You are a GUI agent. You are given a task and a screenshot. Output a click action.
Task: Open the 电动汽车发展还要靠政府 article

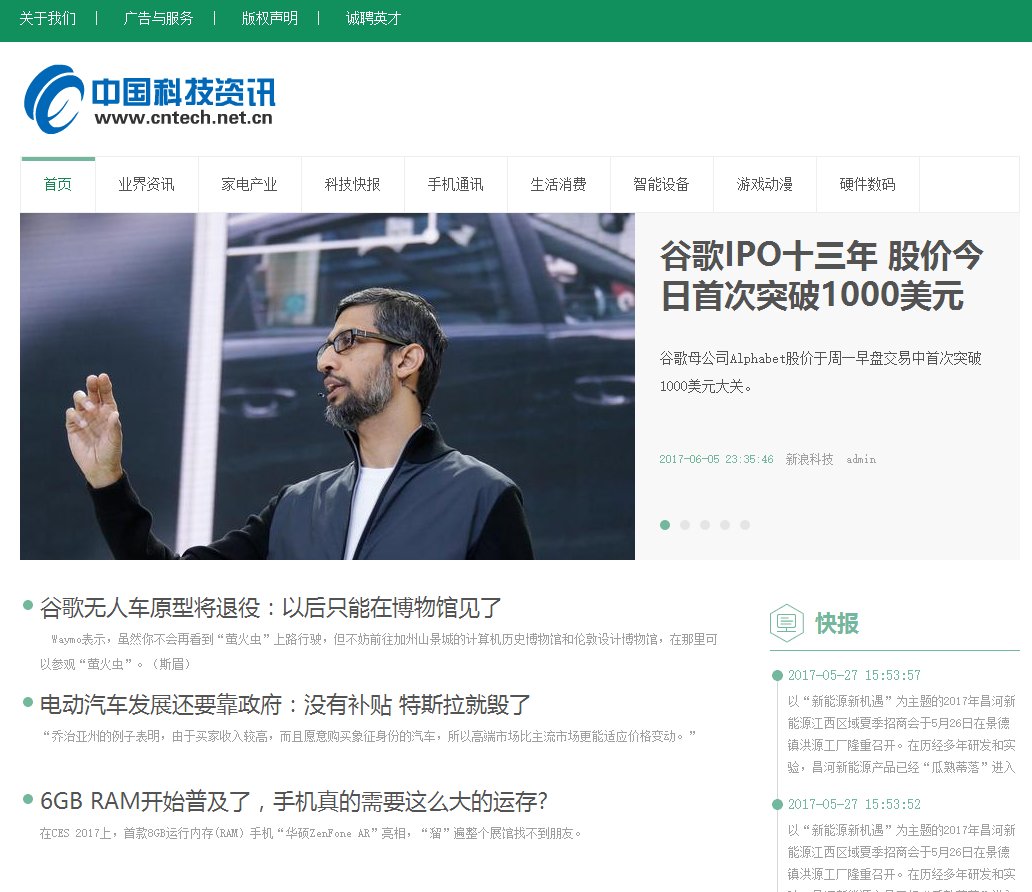[x=285, y=705]
